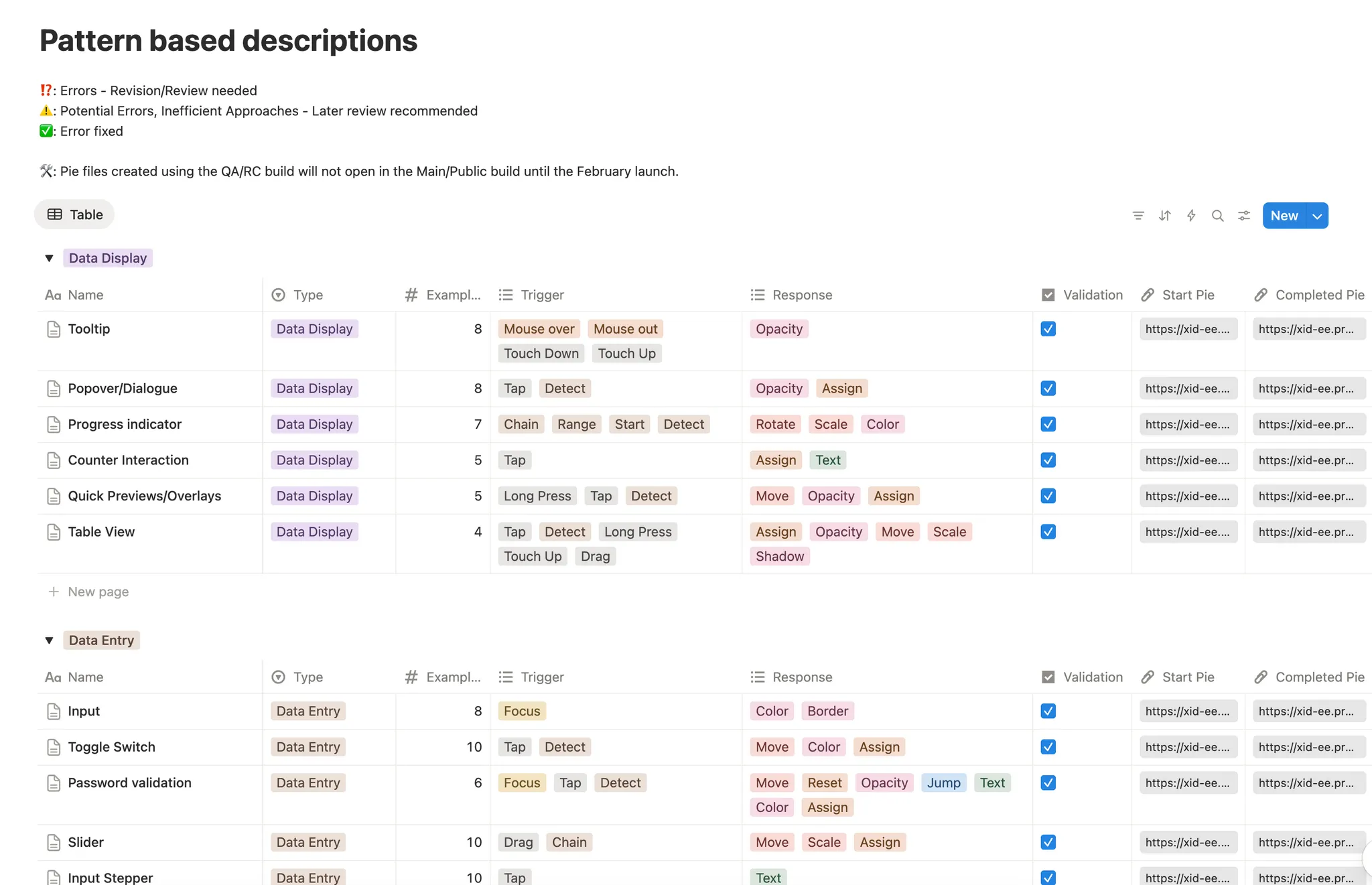Uncheck Validation for Tooltip row
Screen dimensions: 1372x885
[x=1048, y=329]
